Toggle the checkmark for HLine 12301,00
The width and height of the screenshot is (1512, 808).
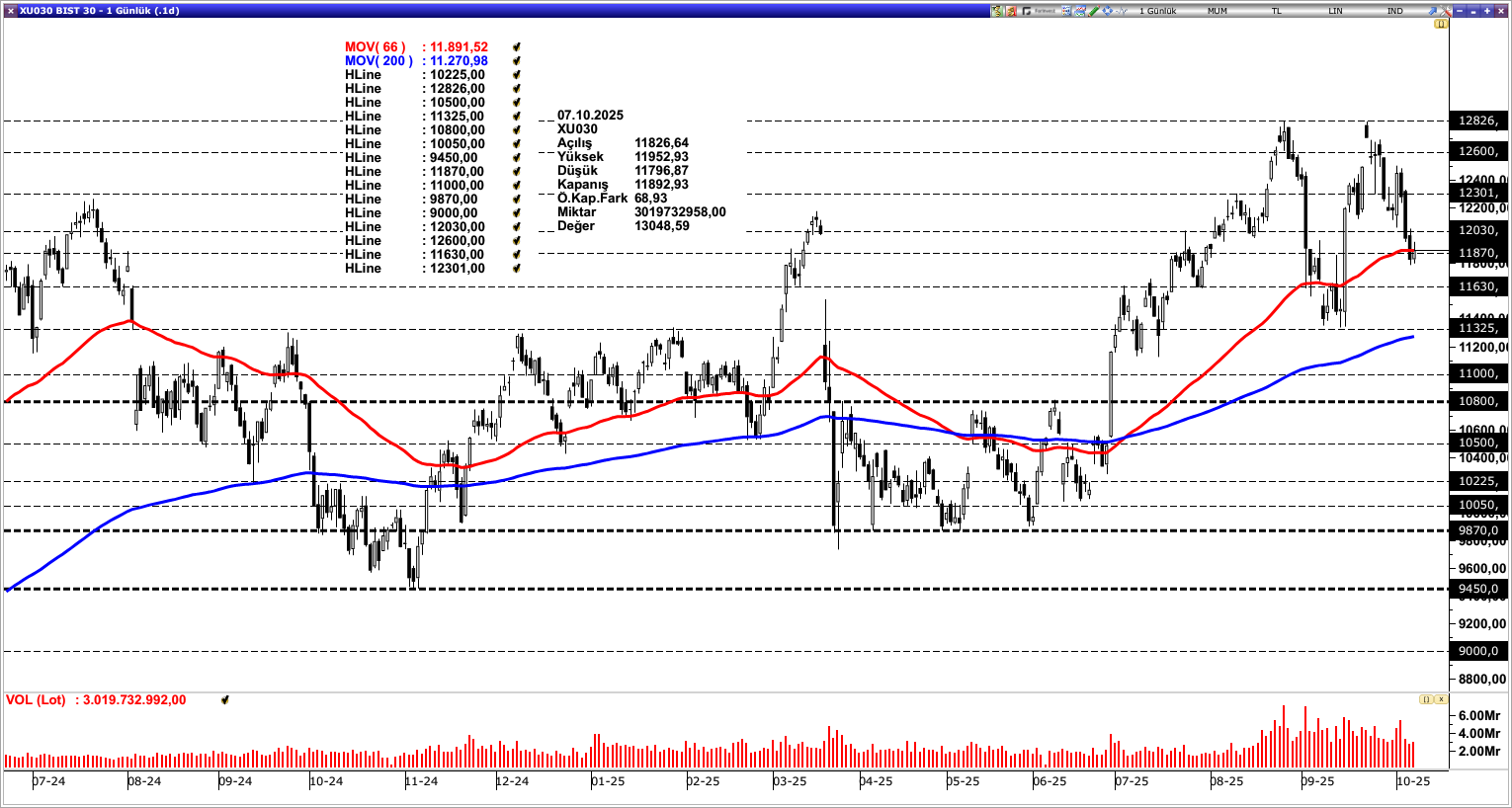(x=517, y=269)
